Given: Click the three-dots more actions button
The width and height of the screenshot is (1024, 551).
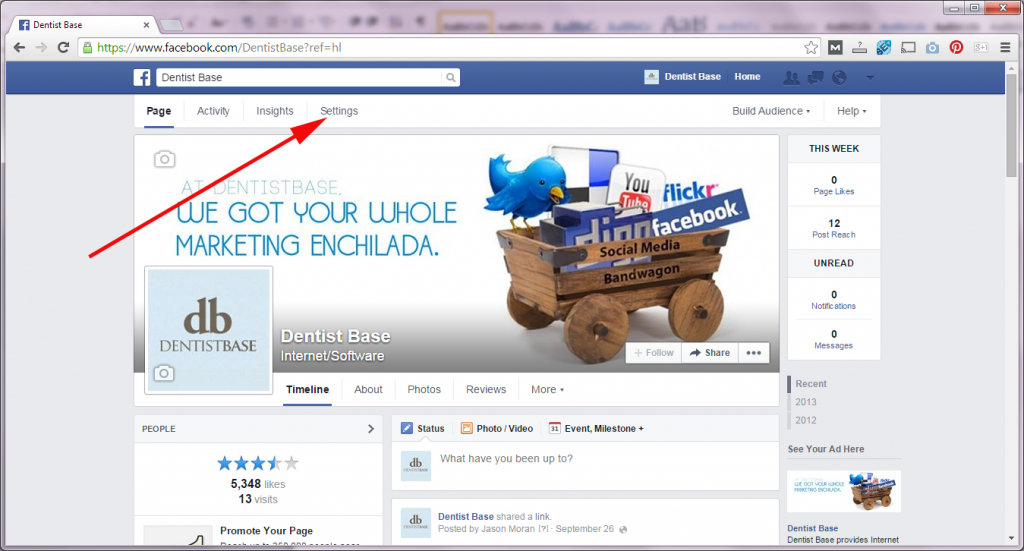Looking at the screenshot, I should coord(754,353).
